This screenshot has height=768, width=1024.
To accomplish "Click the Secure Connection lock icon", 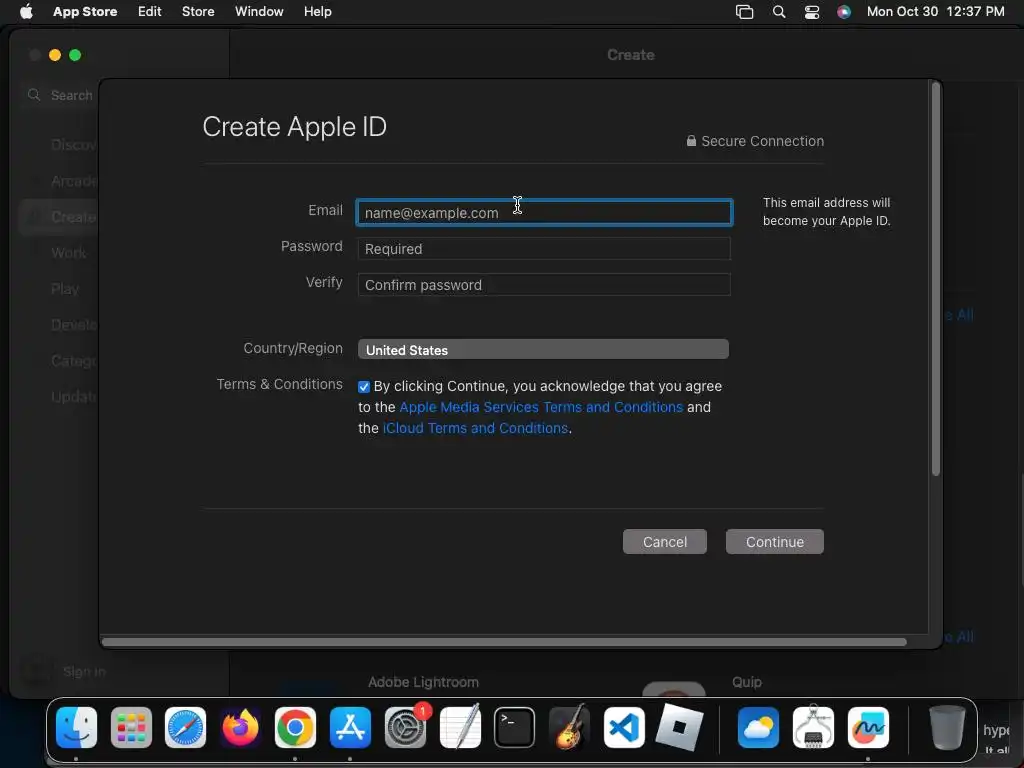I will point(691,140).
